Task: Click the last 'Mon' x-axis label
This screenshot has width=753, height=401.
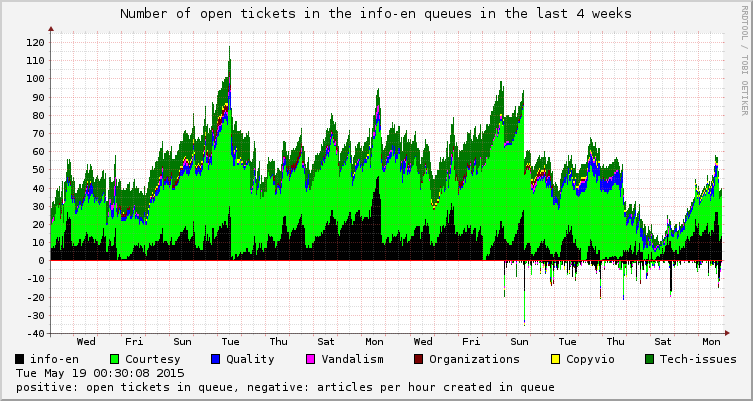Action: pos(711,342)
